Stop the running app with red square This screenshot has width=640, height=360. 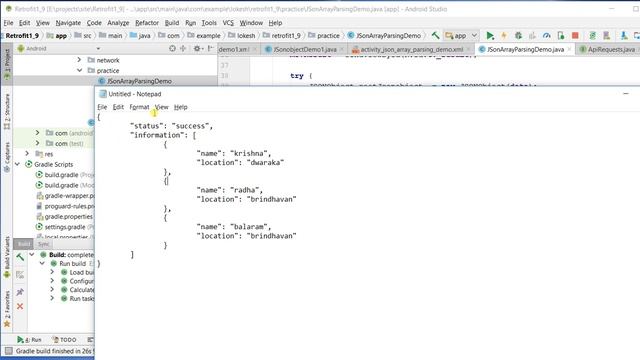(x=575, y=36)
